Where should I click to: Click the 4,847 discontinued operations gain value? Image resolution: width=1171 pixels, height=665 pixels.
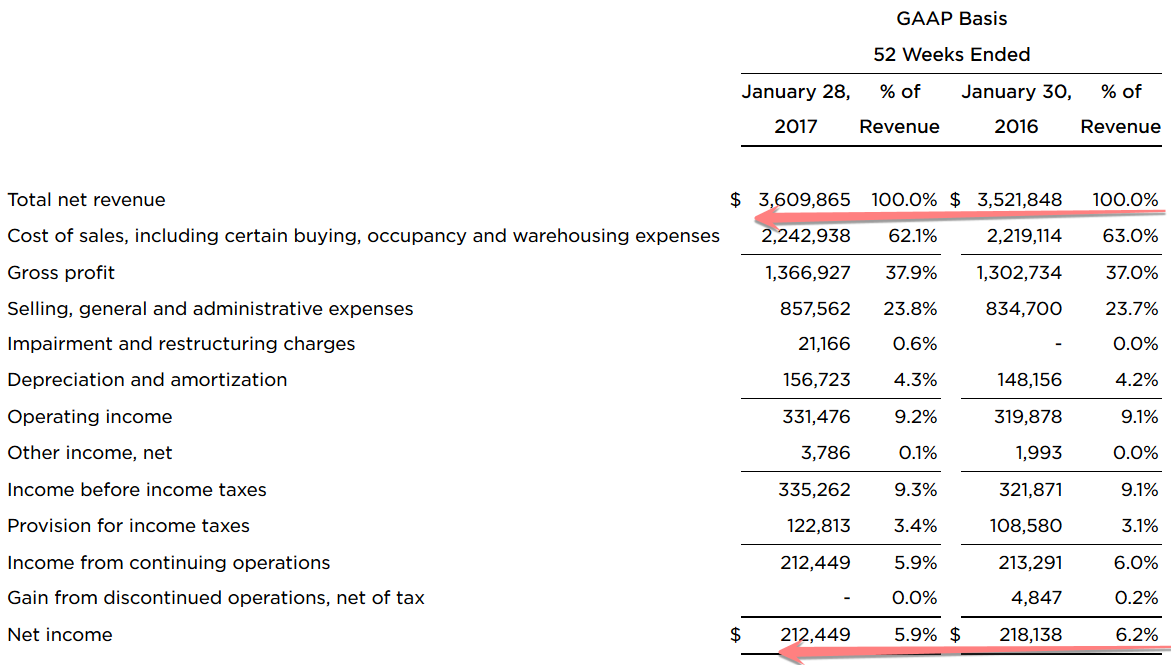[1040, 598]
